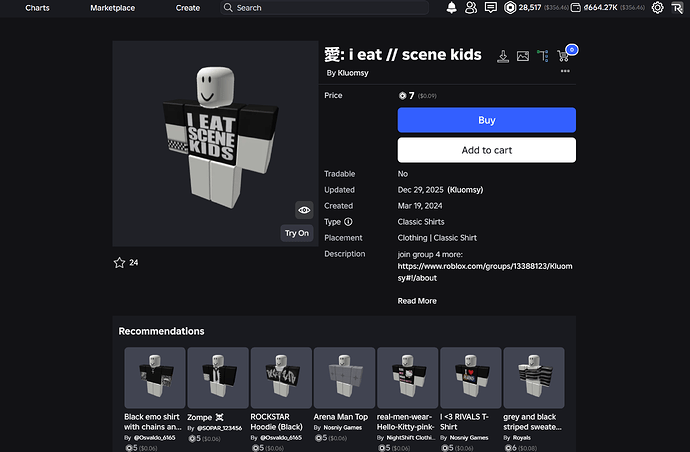This screenshot has height=452, width=690.
Task: Open creator NightShift Clothing link
Action: click(411, 437)
